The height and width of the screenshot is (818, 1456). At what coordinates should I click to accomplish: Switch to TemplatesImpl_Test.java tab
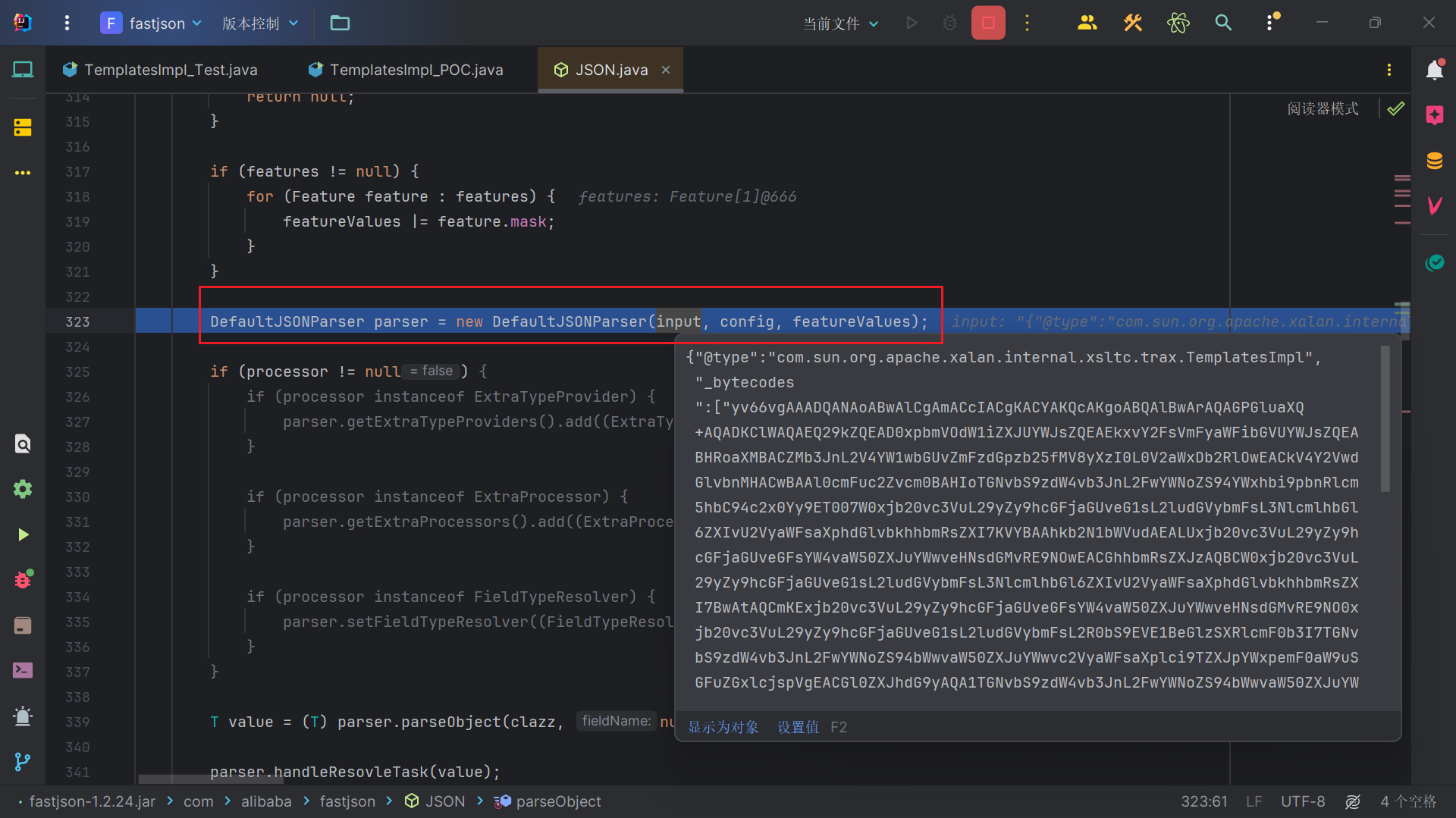point(161,70)
